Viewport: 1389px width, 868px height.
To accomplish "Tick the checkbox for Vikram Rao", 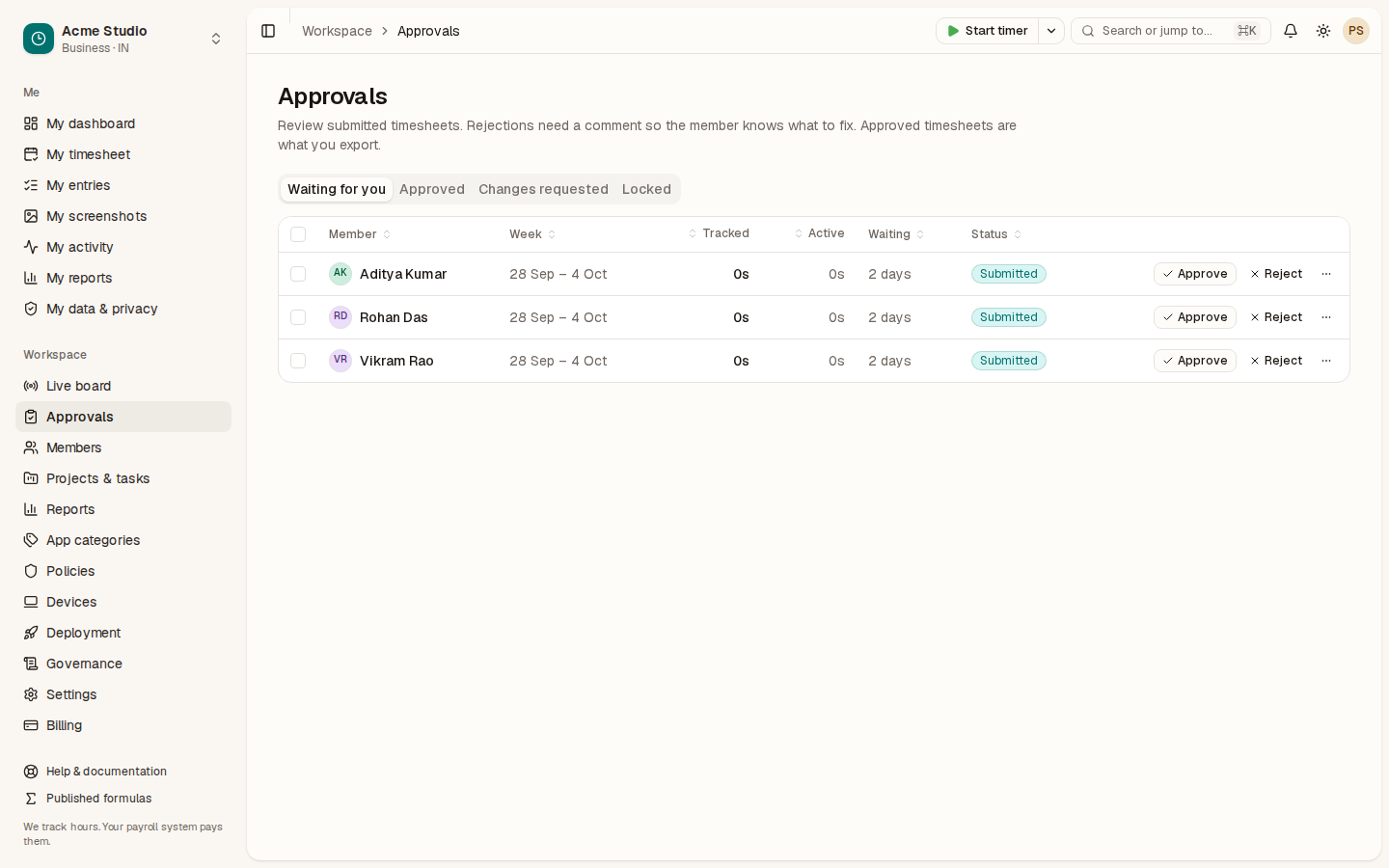I will tap(298, 361).
